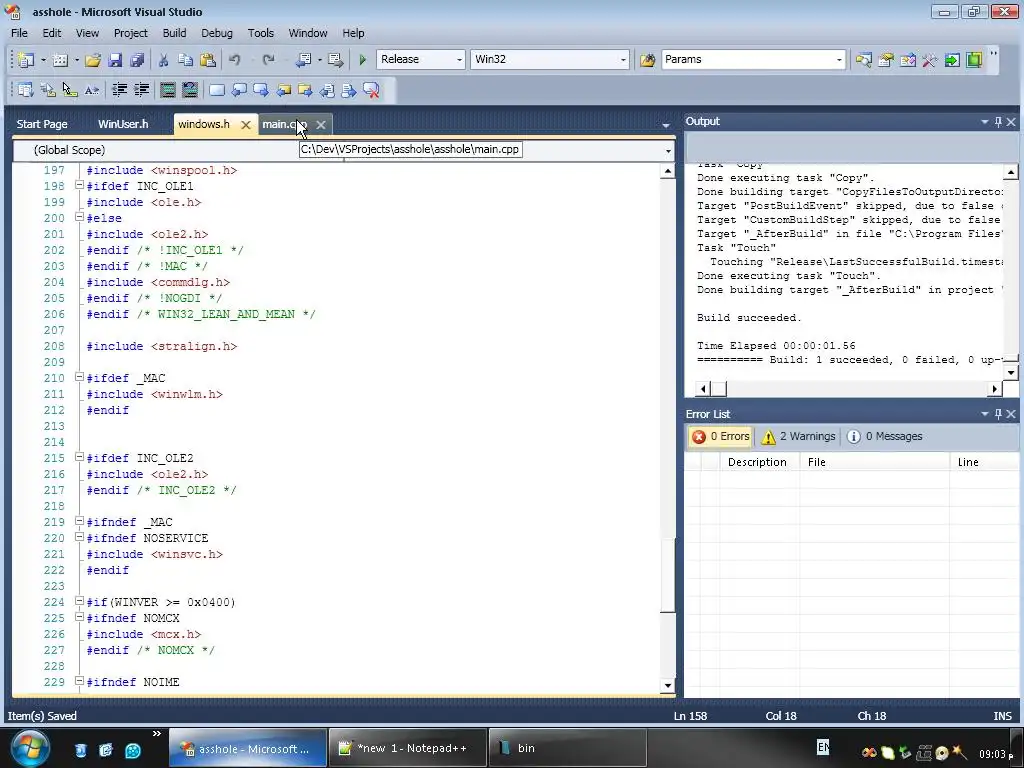Open the Debug menu

coord(217,33)
